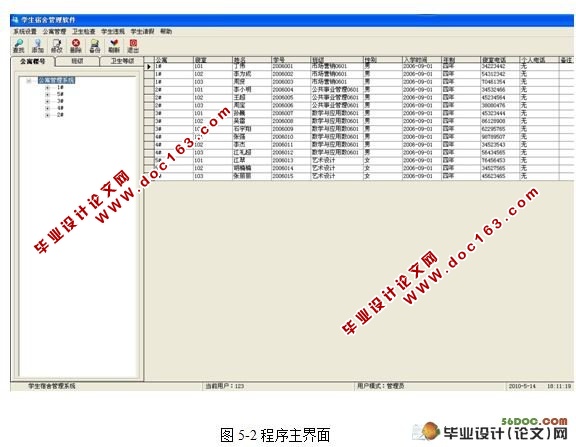Screen dimensions: 576x447
Task: Select the student ID cell 2006007
Action: [x=291, y=113]
